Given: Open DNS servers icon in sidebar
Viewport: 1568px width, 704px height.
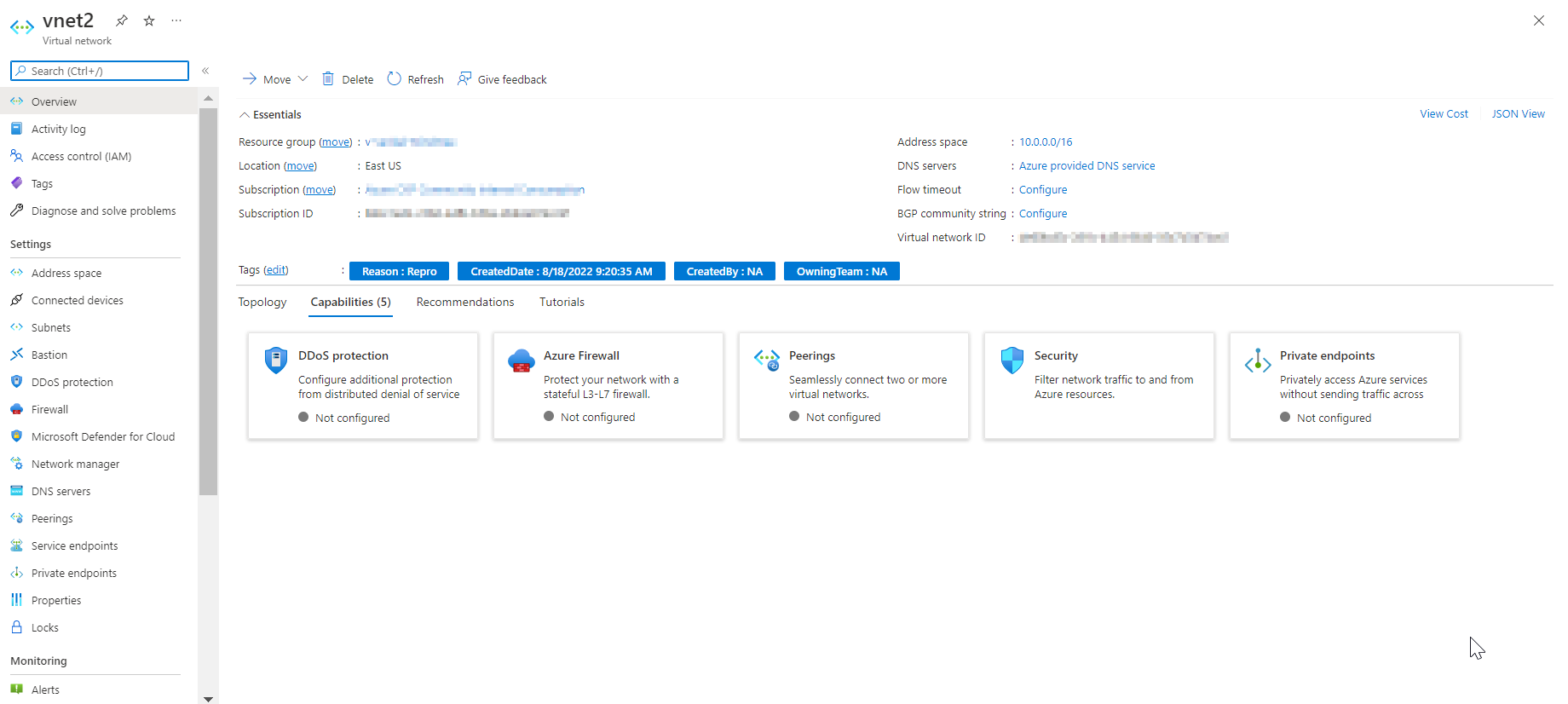Looking at the screenshot, I should tap(16, 491).
